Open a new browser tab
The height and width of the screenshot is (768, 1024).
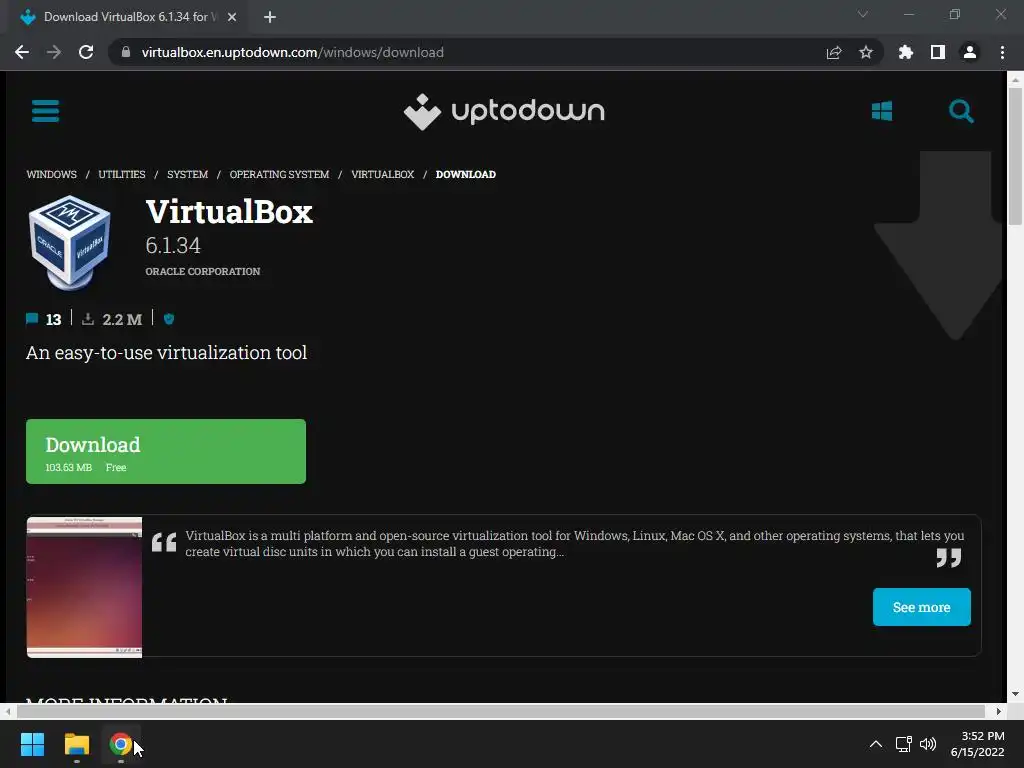[x=270, y=17]
